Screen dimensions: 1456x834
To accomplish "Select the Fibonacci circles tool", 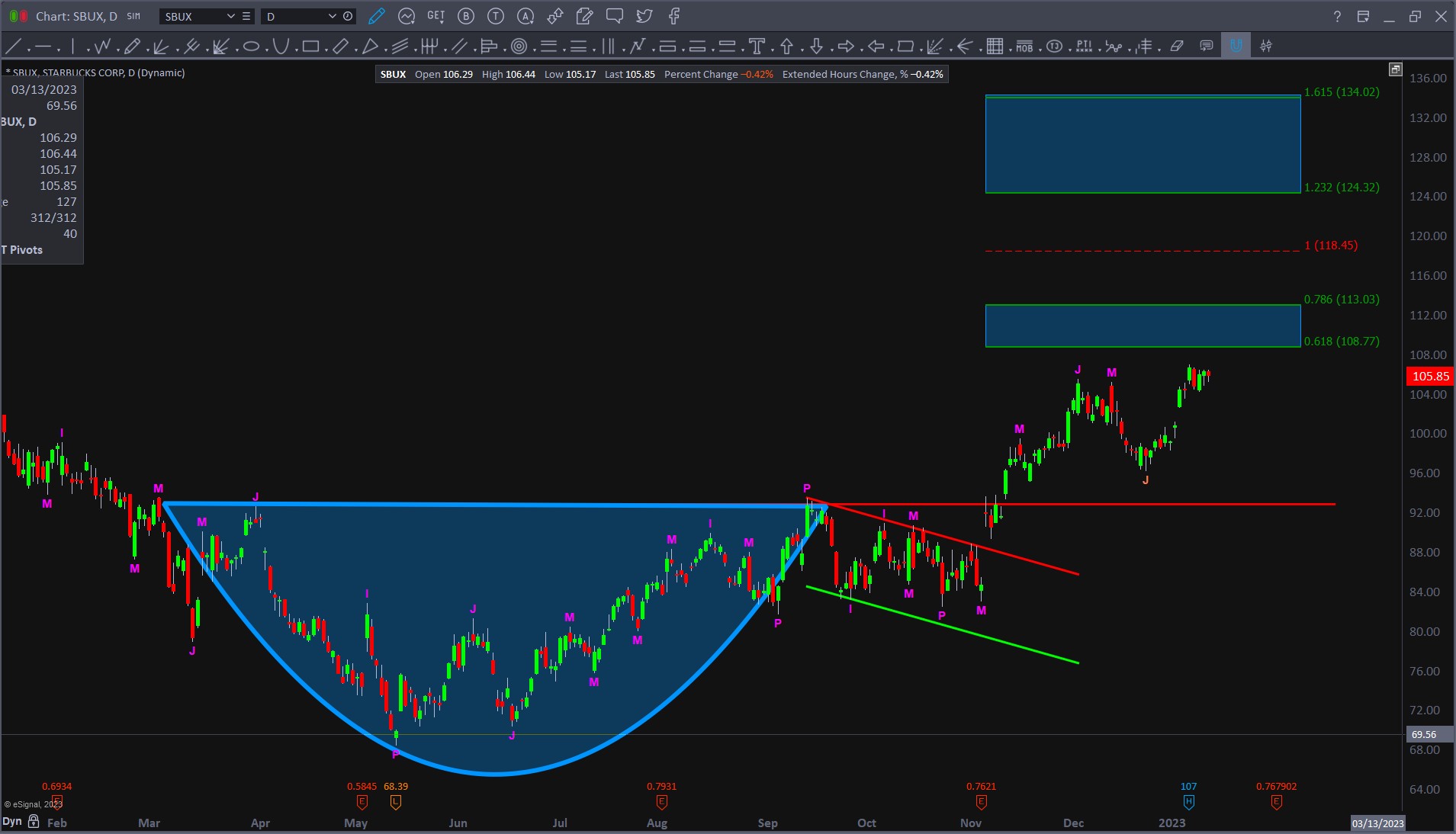I will (x=519, y=47).
